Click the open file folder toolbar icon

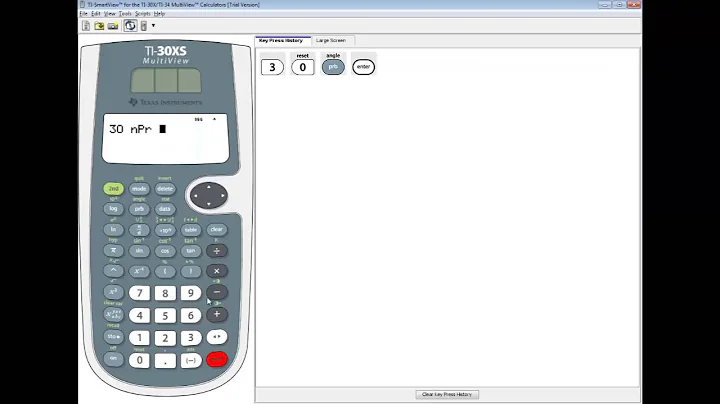point(99,26)
